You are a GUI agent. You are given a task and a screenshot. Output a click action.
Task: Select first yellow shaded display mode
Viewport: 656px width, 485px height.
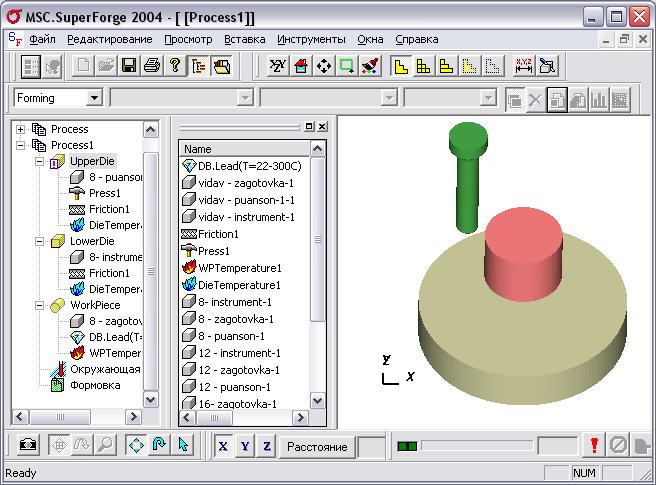pyautogui.click(x=401, y=66)
